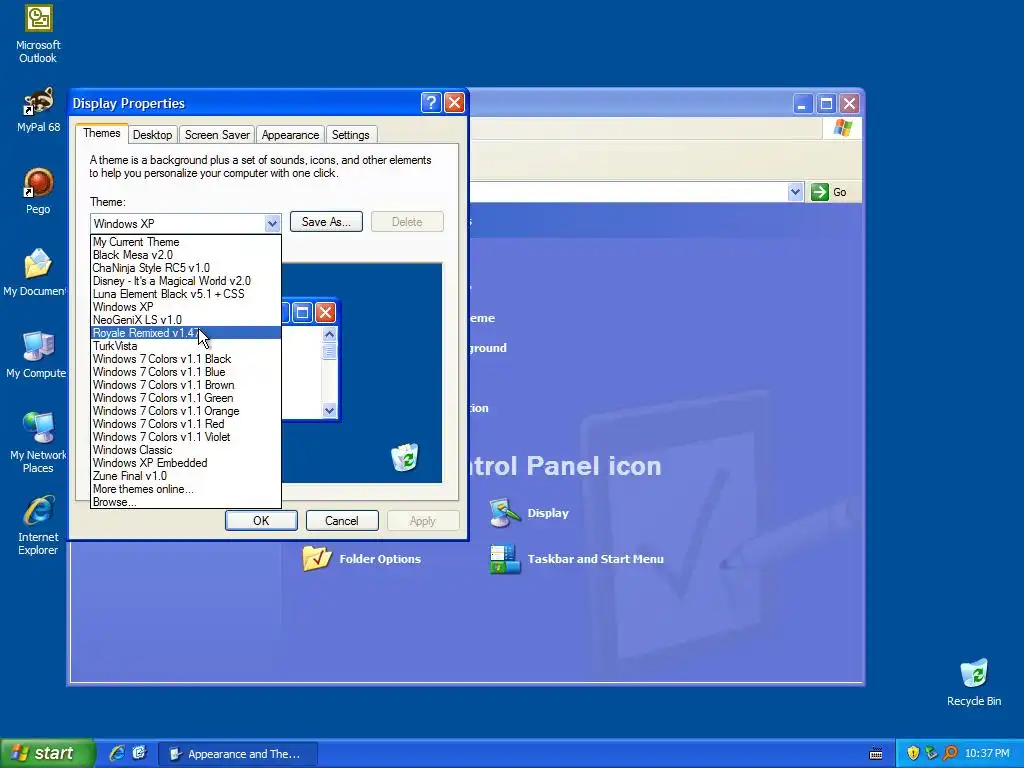Open Microsoft Outlook desktop icon
1024x768 pixels.
[38, 33]
